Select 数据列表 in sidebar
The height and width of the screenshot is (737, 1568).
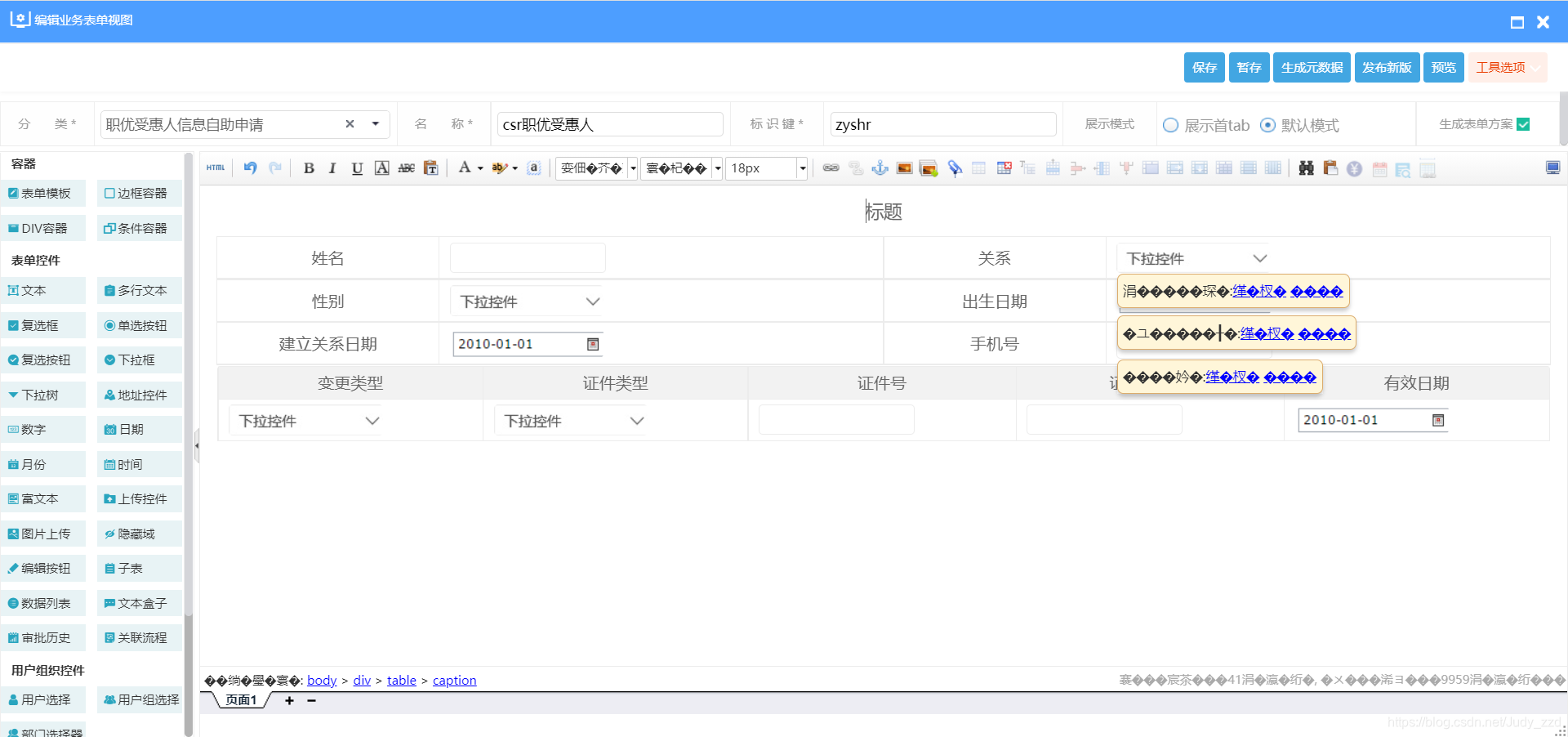click(43, 603)
